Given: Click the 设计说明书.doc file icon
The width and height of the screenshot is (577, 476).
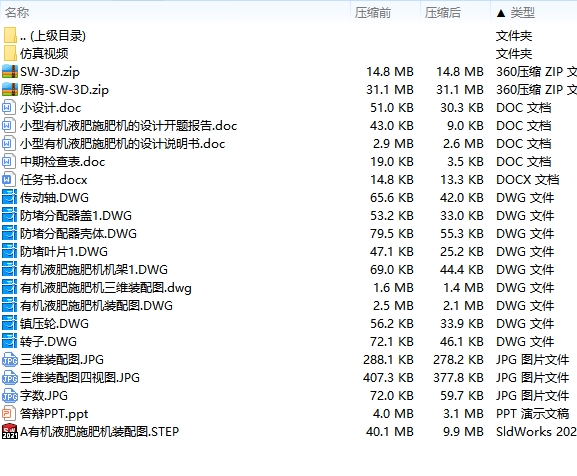Looking at the screenshot, I should click(x=9, y=144).
